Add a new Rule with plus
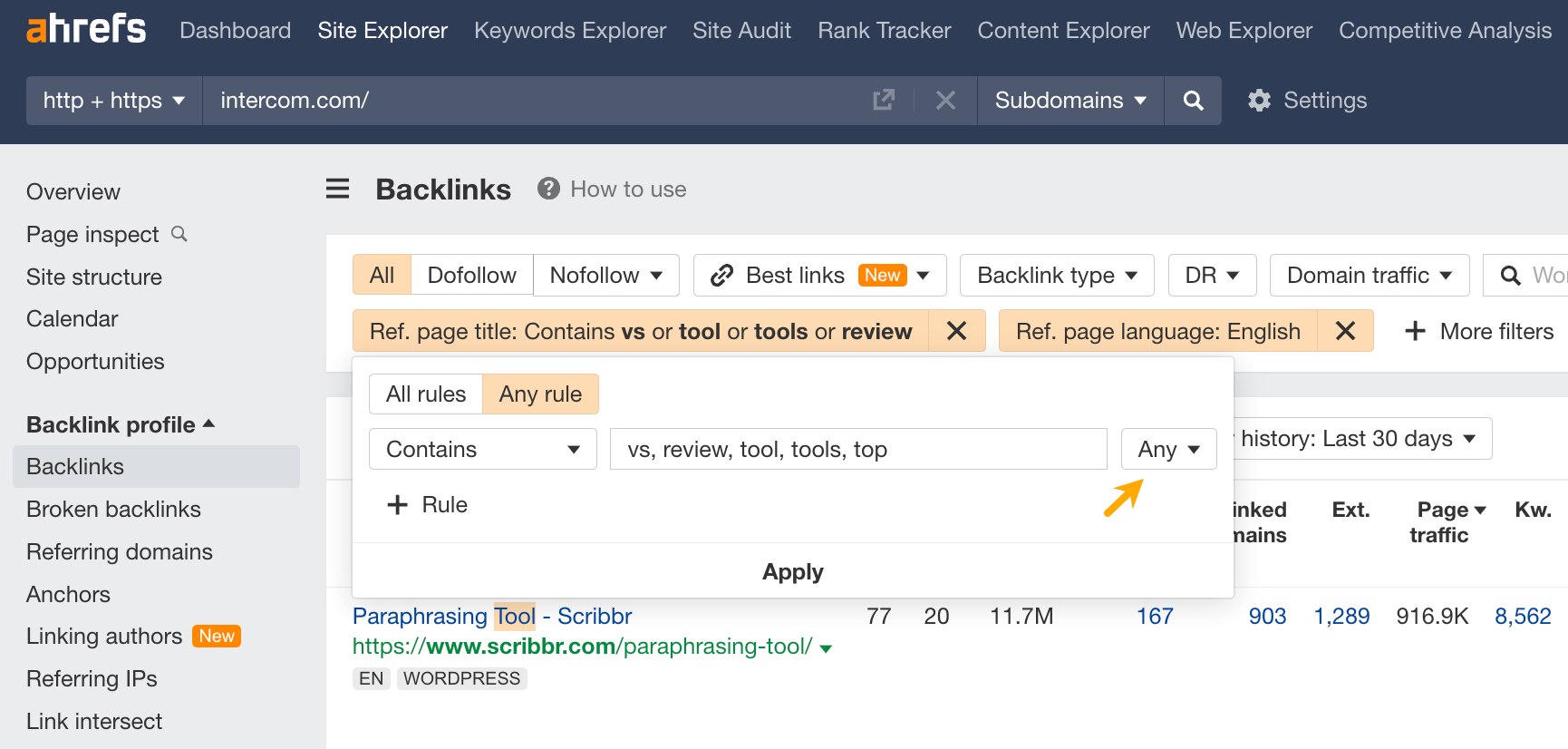The height and width of the screenshot is (749, 1568). [x=427, y=504]
